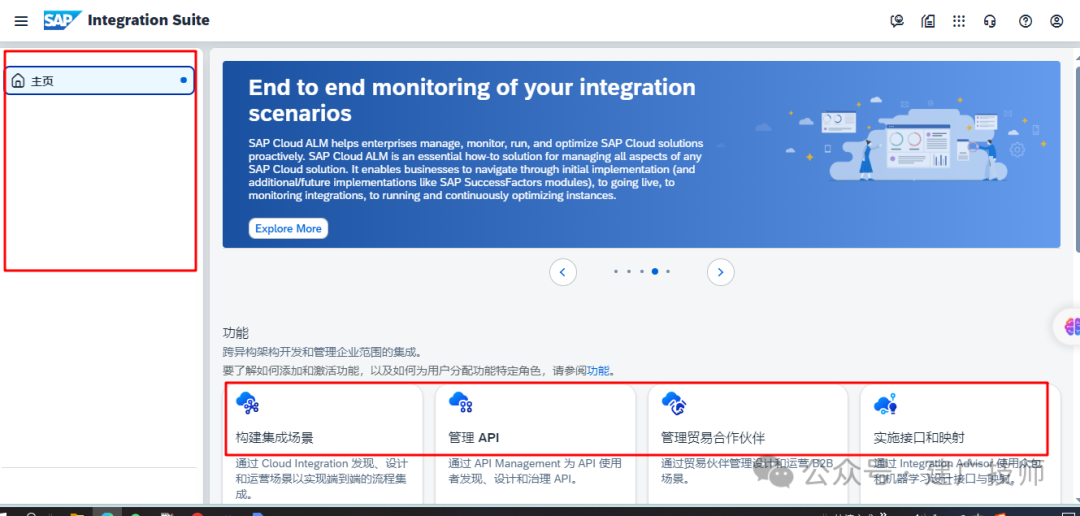Click the 跨异构架构开发和管理企业范围的集成 subtitle
The image size is (1080, 516).
coord(322,352)
